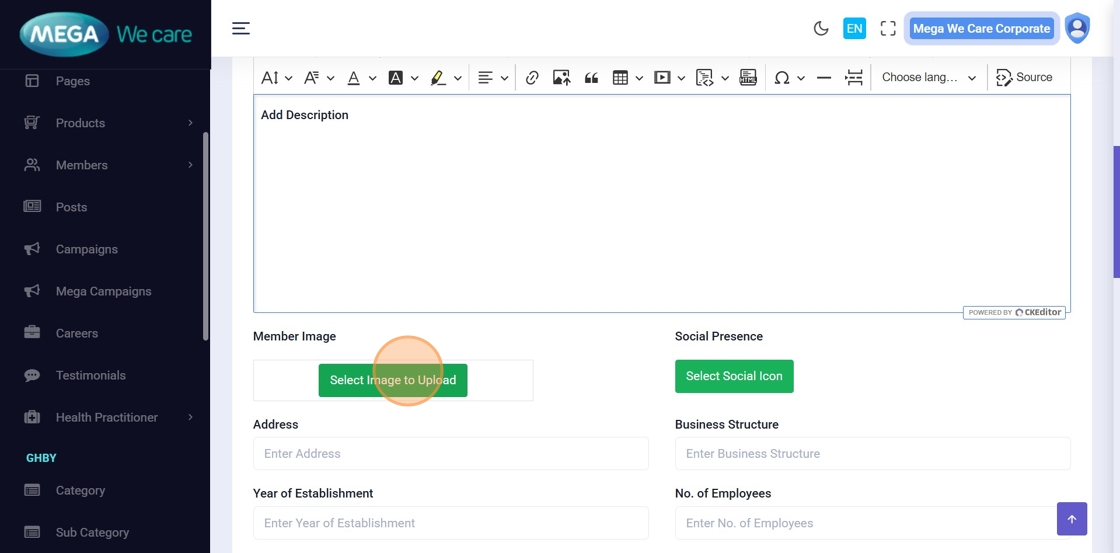Insert a horizontal line
Viewport: 1120px width, 553px height.
pos(824,78)
